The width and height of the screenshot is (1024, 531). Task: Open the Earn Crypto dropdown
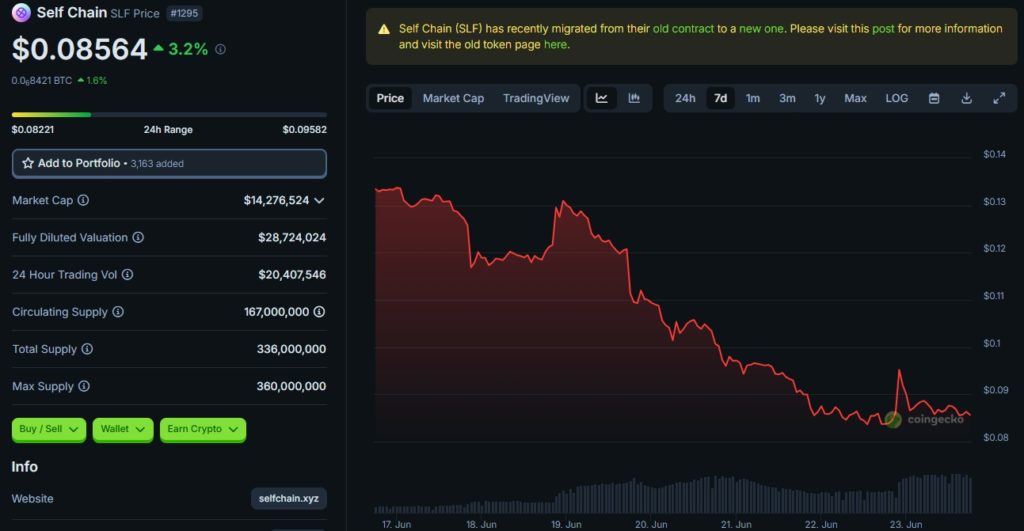203,429
